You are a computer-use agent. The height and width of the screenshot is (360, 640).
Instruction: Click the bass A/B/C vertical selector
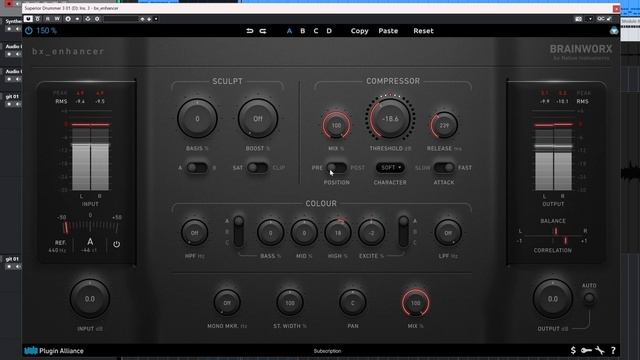(239, 231)
